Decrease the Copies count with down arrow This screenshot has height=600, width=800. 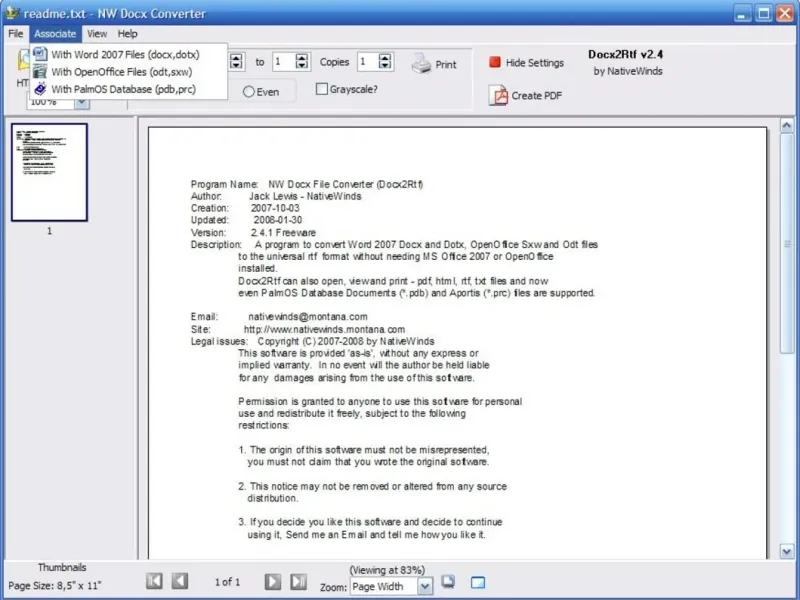(385, 66)
